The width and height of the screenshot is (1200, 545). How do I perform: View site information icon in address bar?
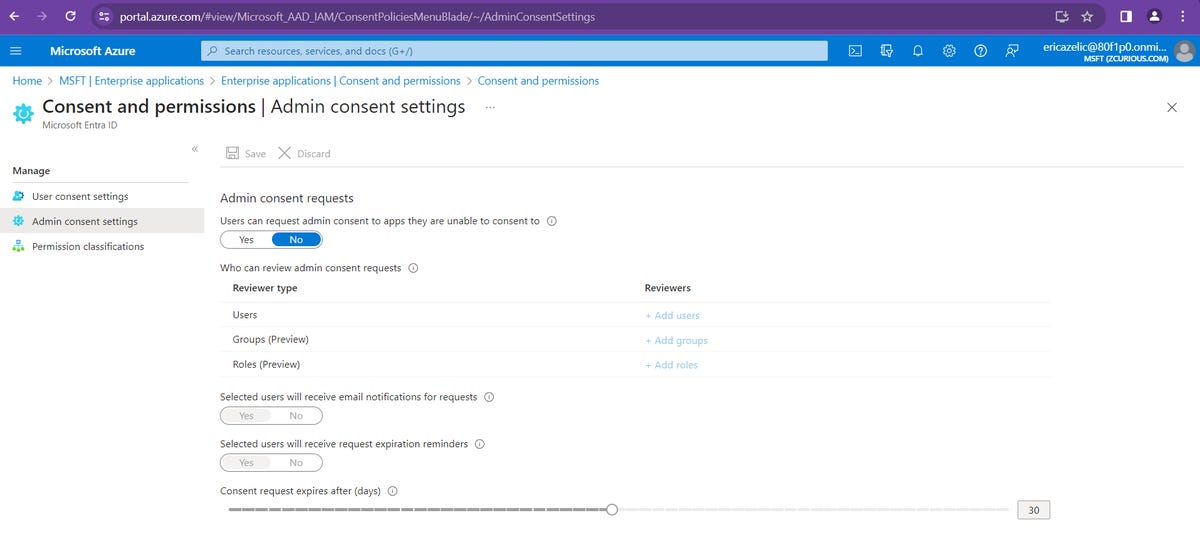point(104,16)
